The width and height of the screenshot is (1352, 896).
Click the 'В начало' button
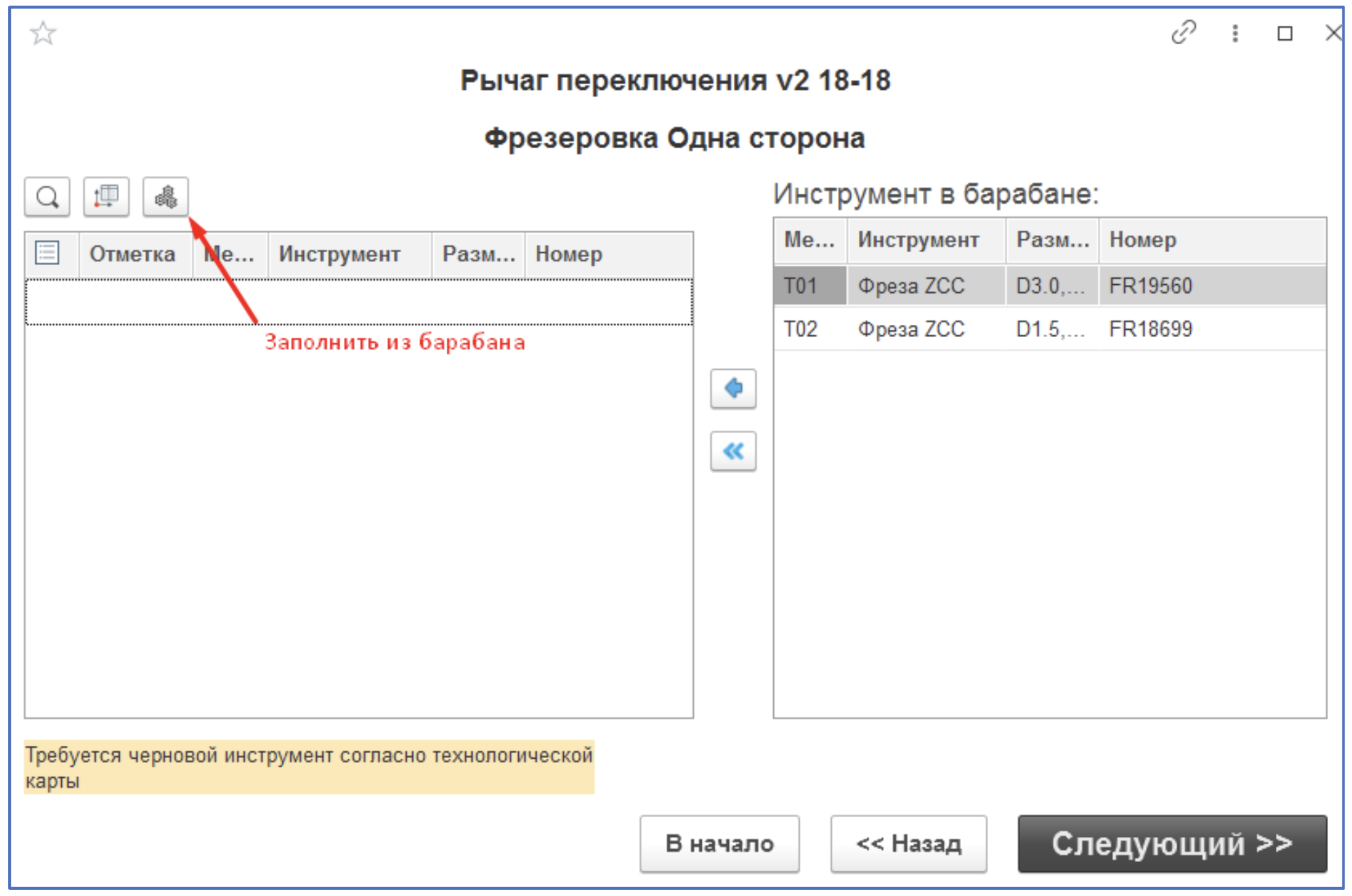point(720,845)
